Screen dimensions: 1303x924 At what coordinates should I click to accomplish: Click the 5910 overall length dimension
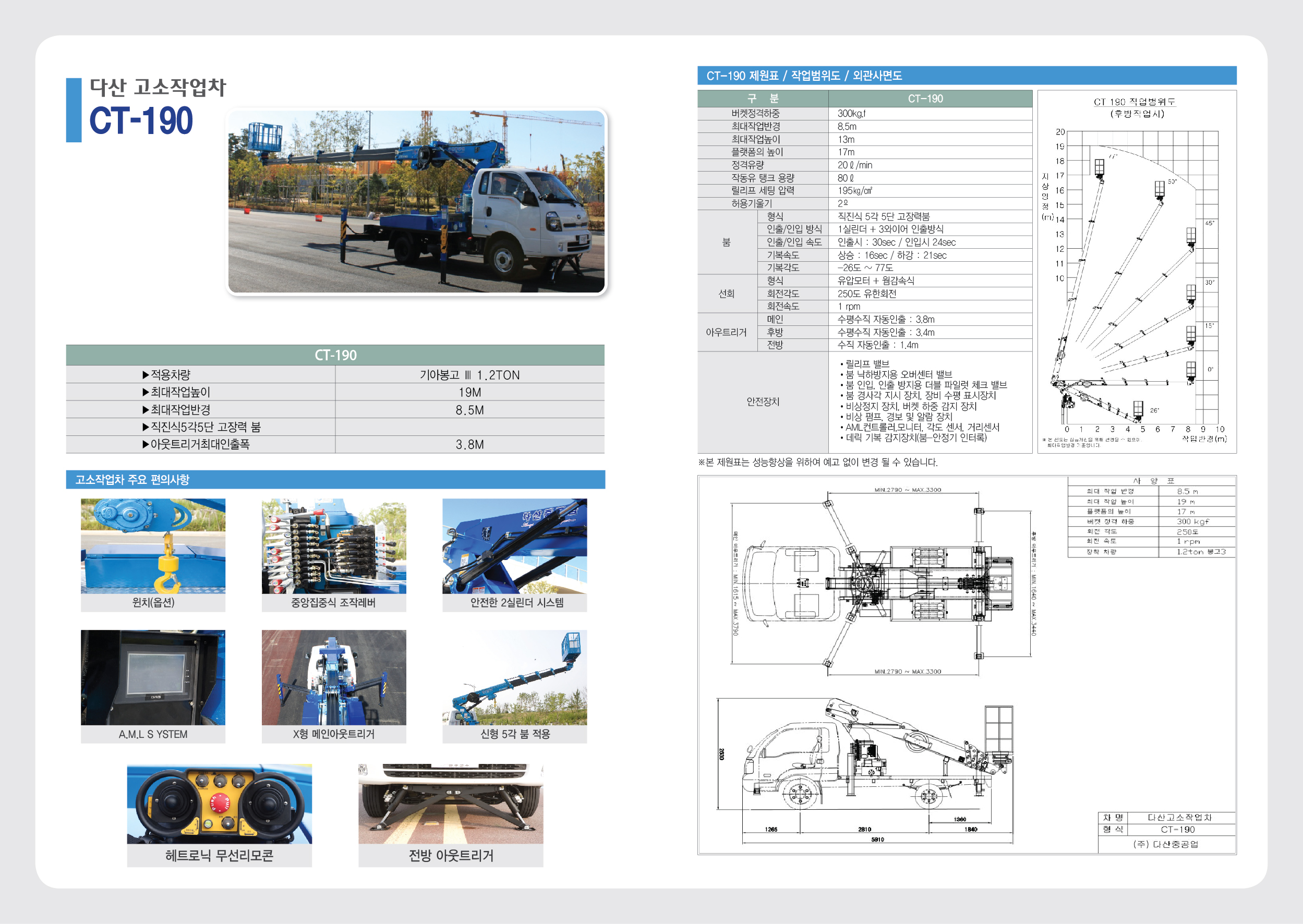tap(877, 840)
